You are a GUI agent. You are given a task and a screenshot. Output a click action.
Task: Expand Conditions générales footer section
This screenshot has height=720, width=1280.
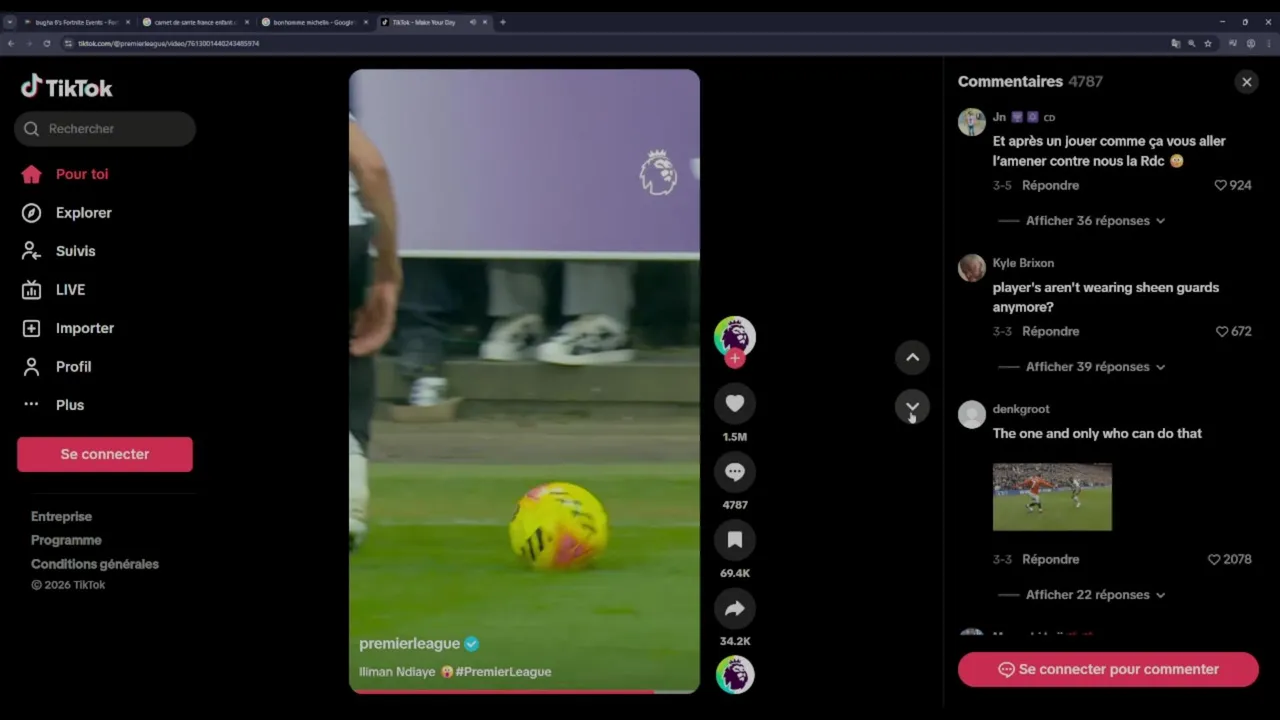95,564
